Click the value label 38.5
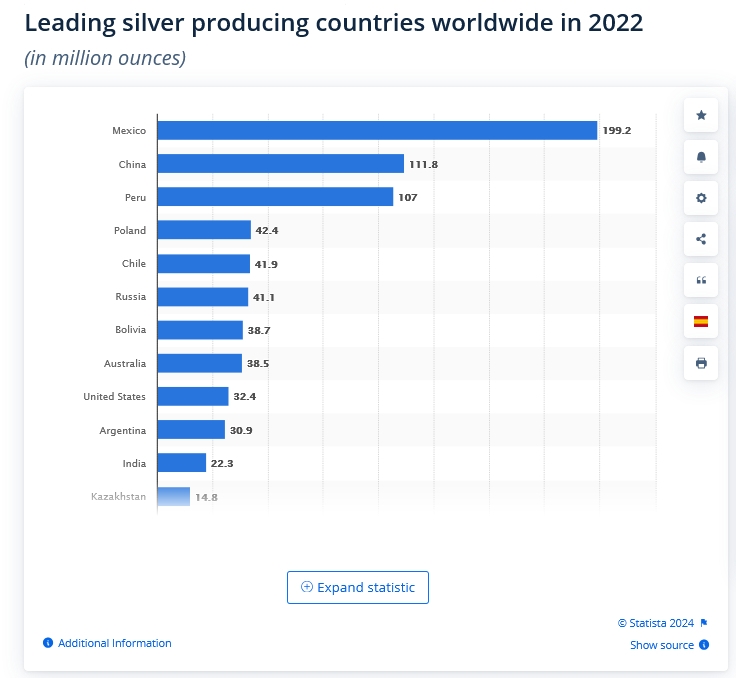 point(258,363)
